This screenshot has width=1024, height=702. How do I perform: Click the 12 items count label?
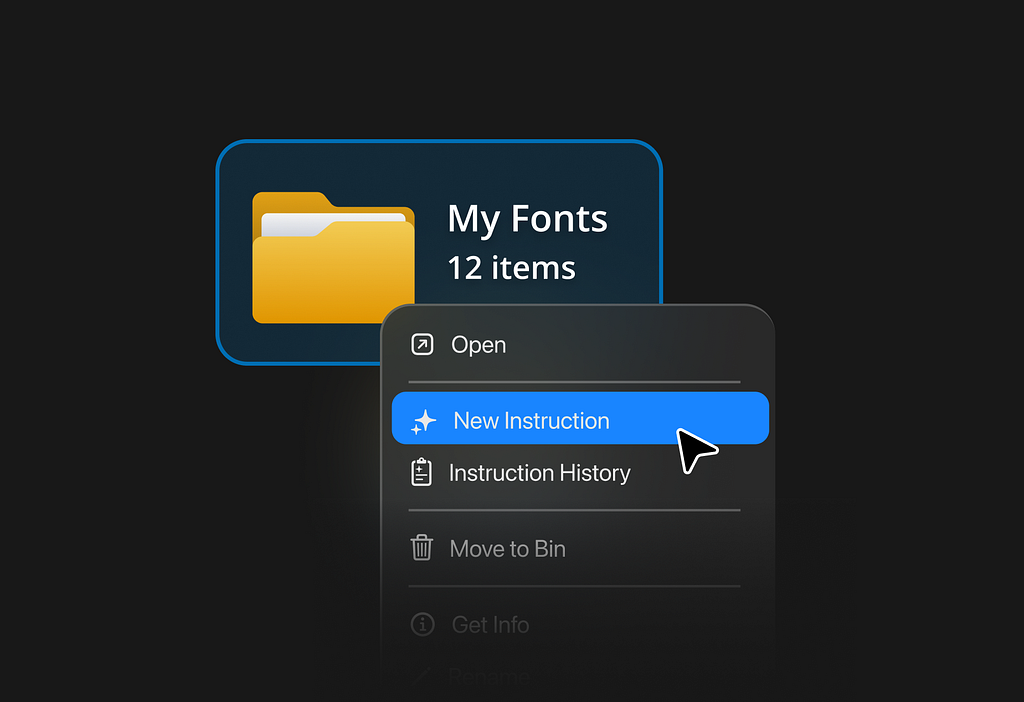pyautogui.click(x=512, y=268)
